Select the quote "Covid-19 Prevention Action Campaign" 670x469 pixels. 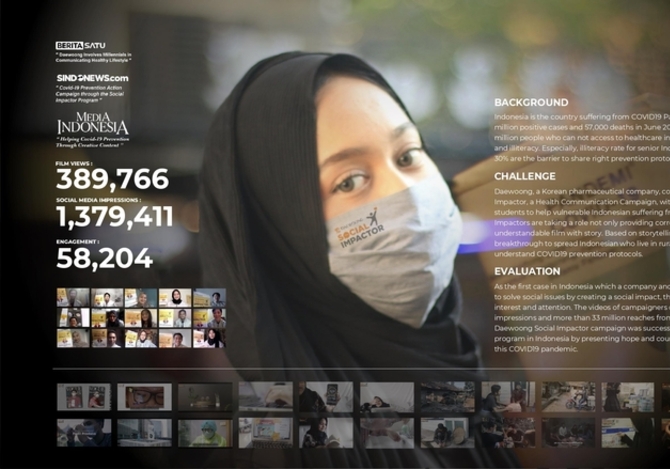pos(90,94)
